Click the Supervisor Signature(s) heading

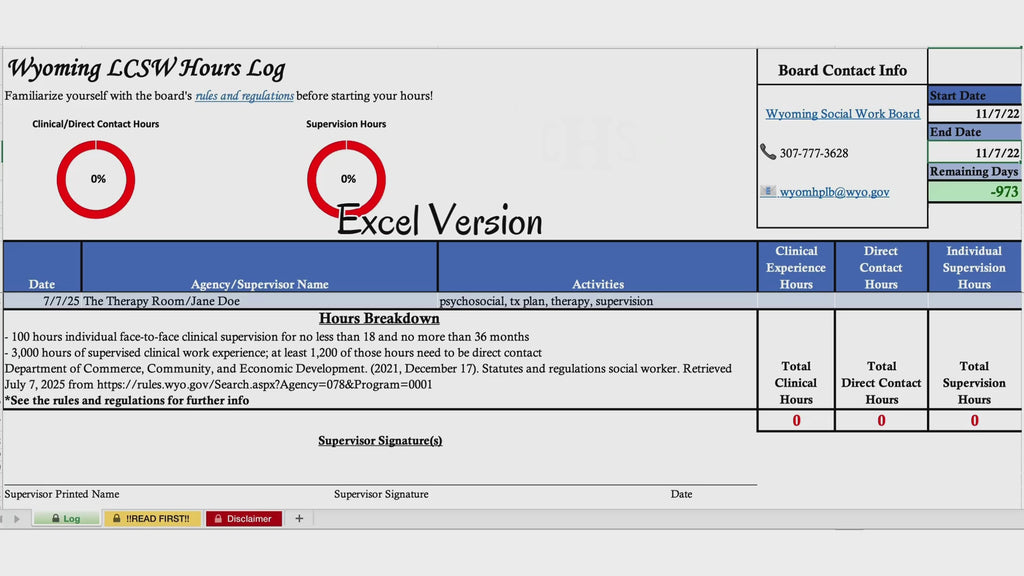(x=380, y=441)
